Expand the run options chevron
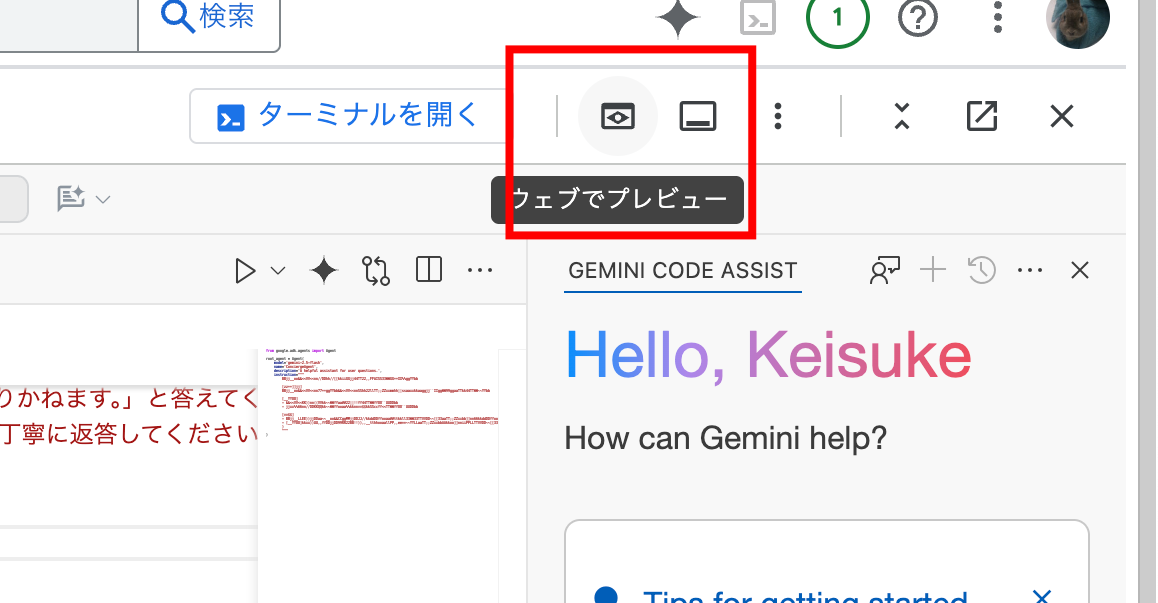Screen dimensions: 1158x603 pyautogui.click(x=278, y=271)
